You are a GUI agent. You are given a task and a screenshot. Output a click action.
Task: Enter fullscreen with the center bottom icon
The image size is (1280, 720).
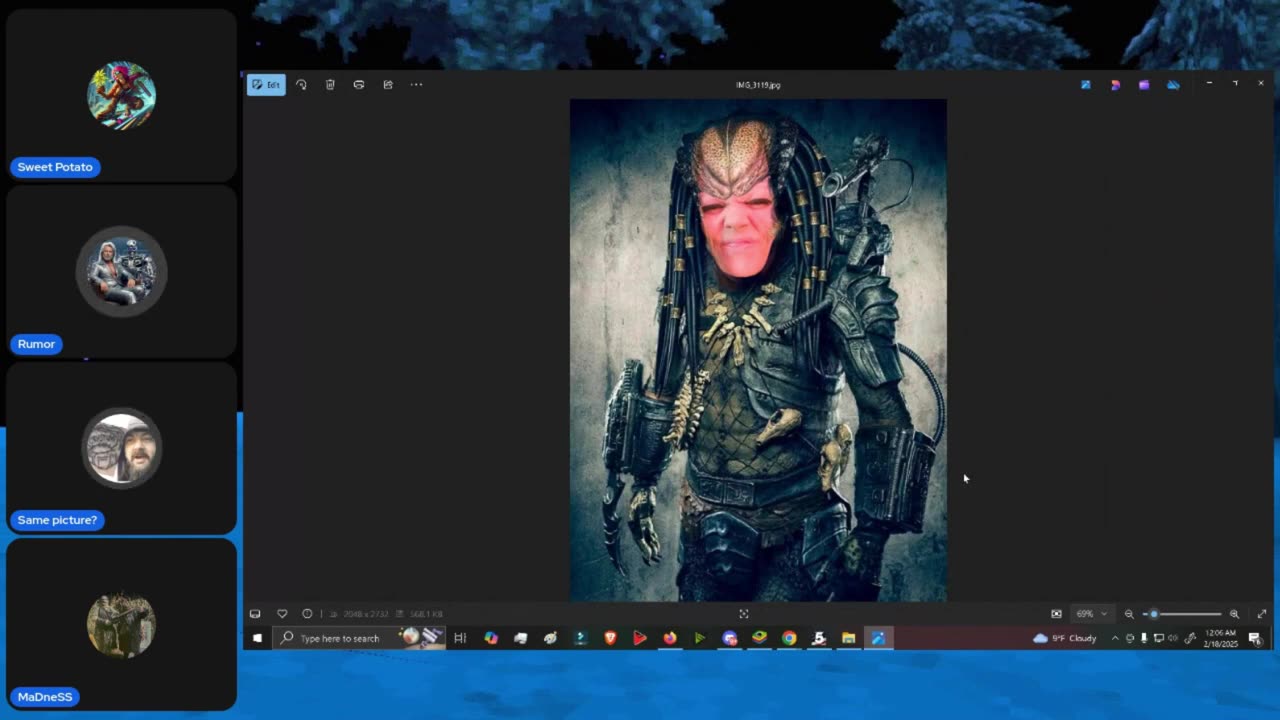pyautogui.click(x=744, y=614)
